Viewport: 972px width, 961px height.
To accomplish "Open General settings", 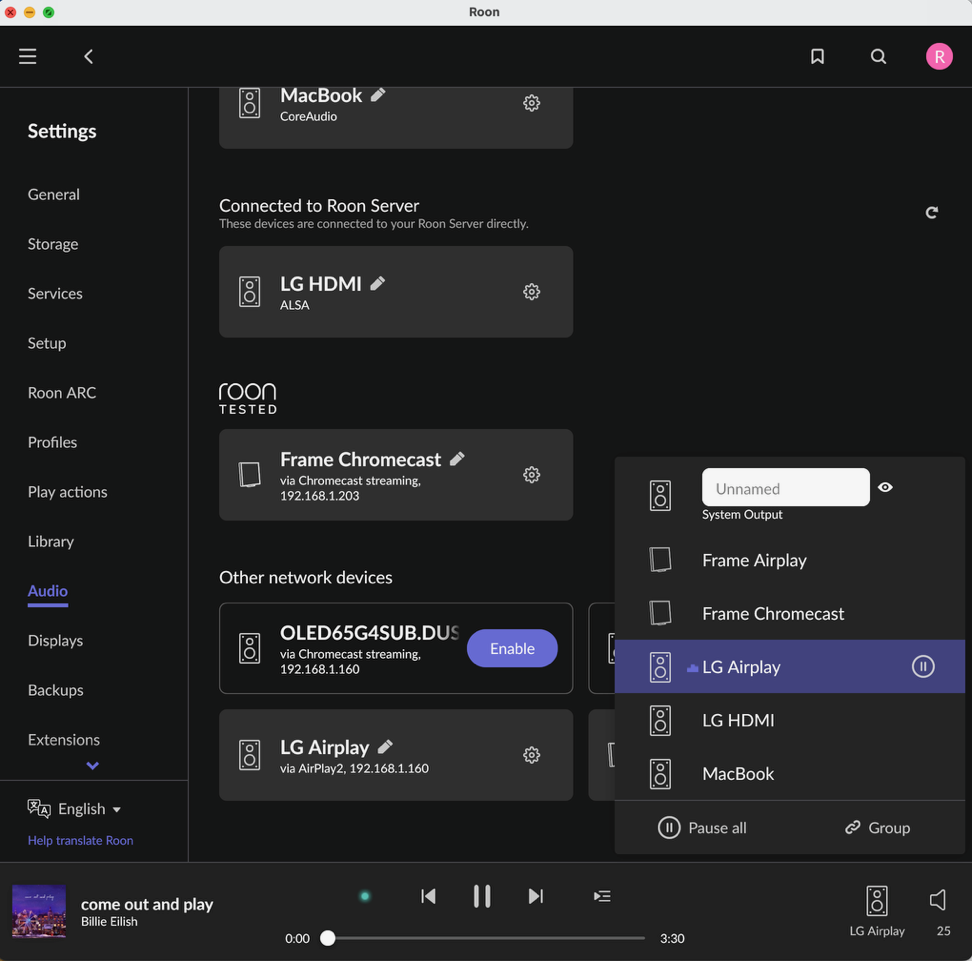I will (x=53, y=194).
